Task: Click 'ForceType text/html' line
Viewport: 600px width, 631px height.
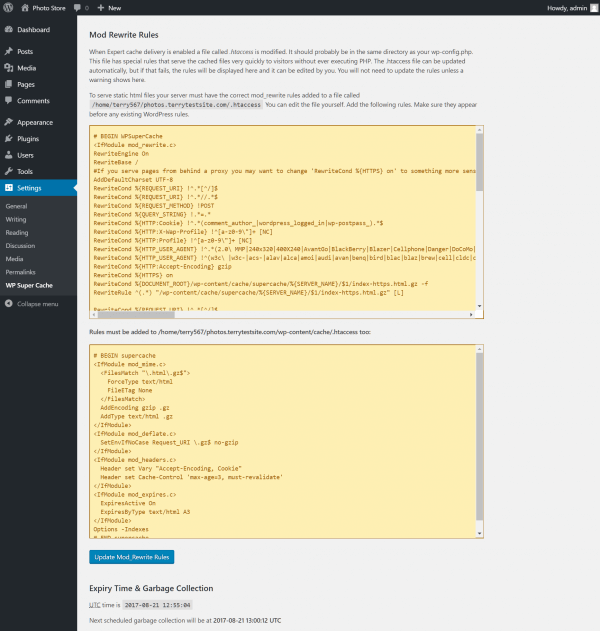Action: click(x=140, y=381)
